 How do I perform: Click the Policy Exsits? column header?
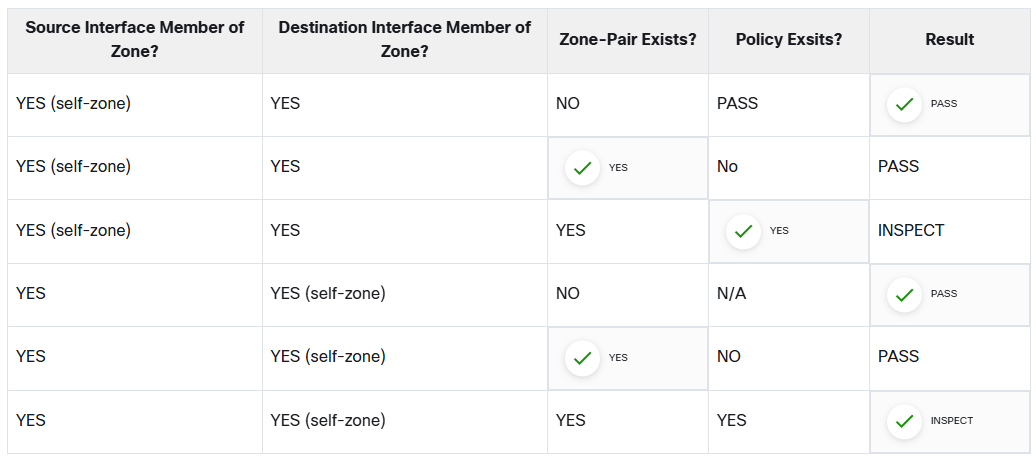(789, 40)
